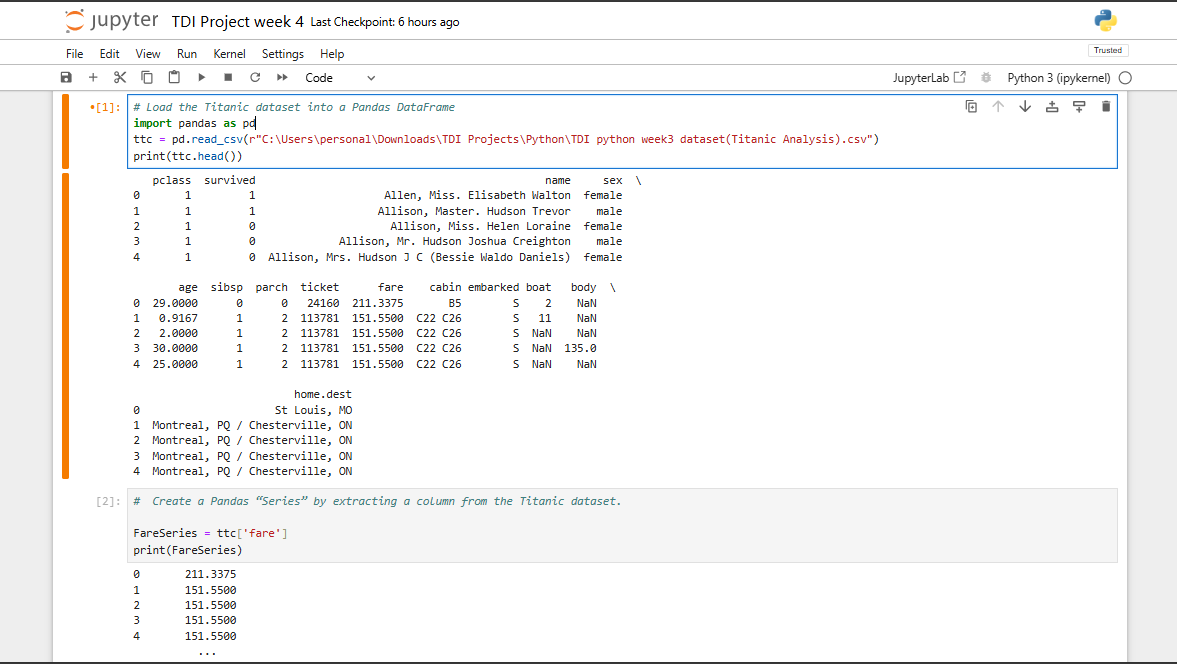Interrupt the kernel with stop icon
The height and width of the screenshot is (664, 1177).
[228, 77]
